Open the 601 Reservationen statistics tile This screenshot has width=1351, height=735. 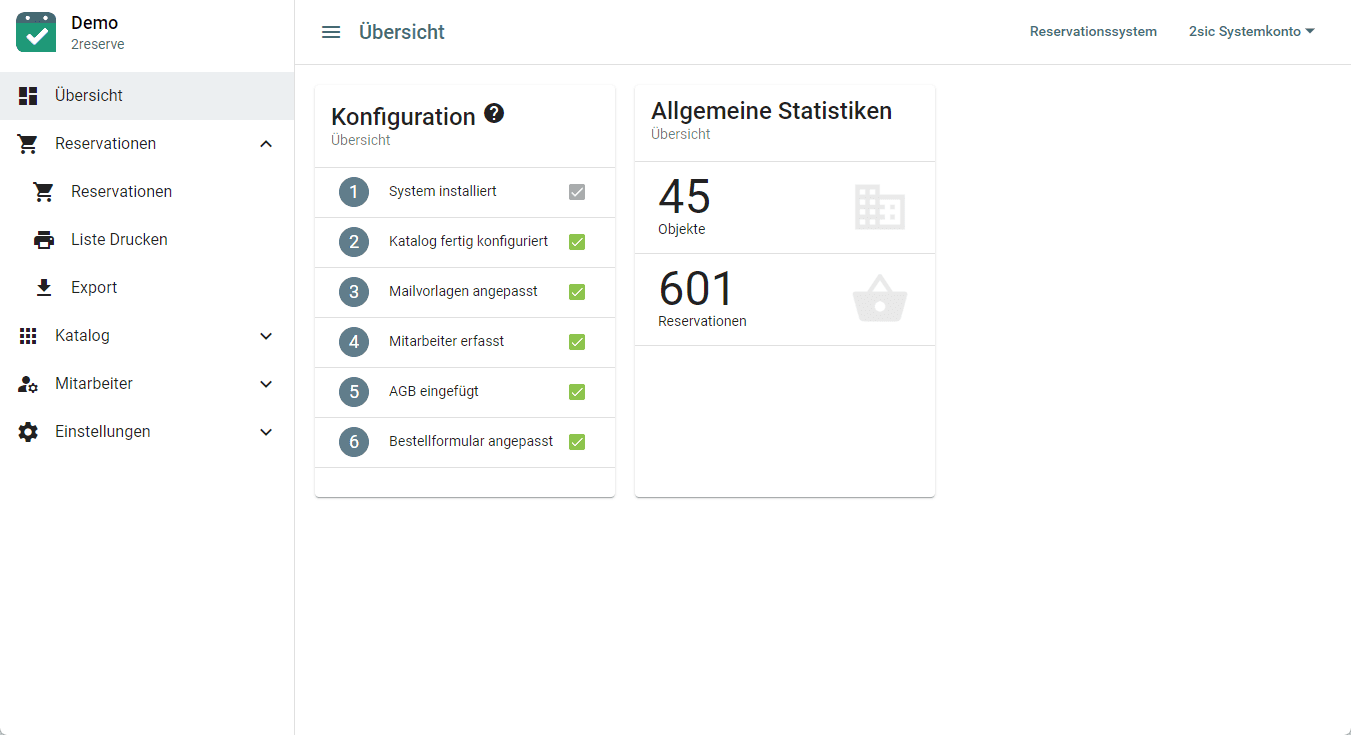(x=784, y=299)
